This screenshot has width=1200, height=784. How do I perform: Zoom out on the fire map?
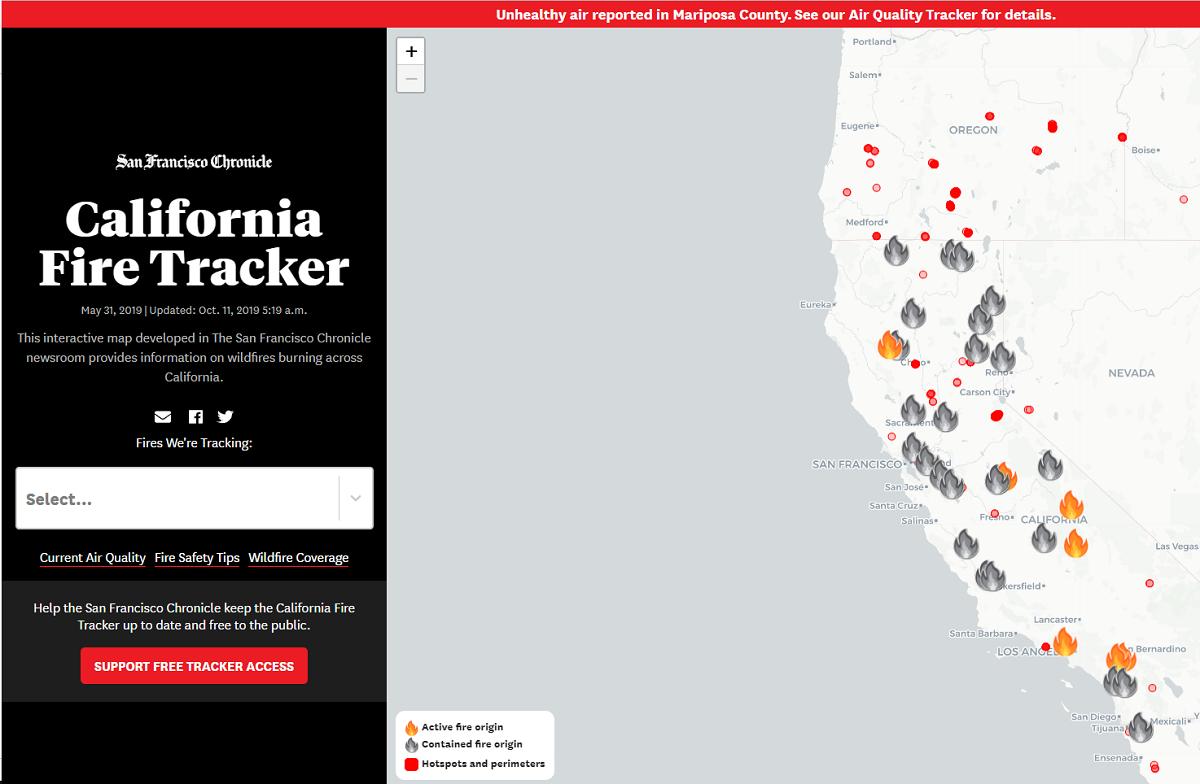[x=411, y=79]
